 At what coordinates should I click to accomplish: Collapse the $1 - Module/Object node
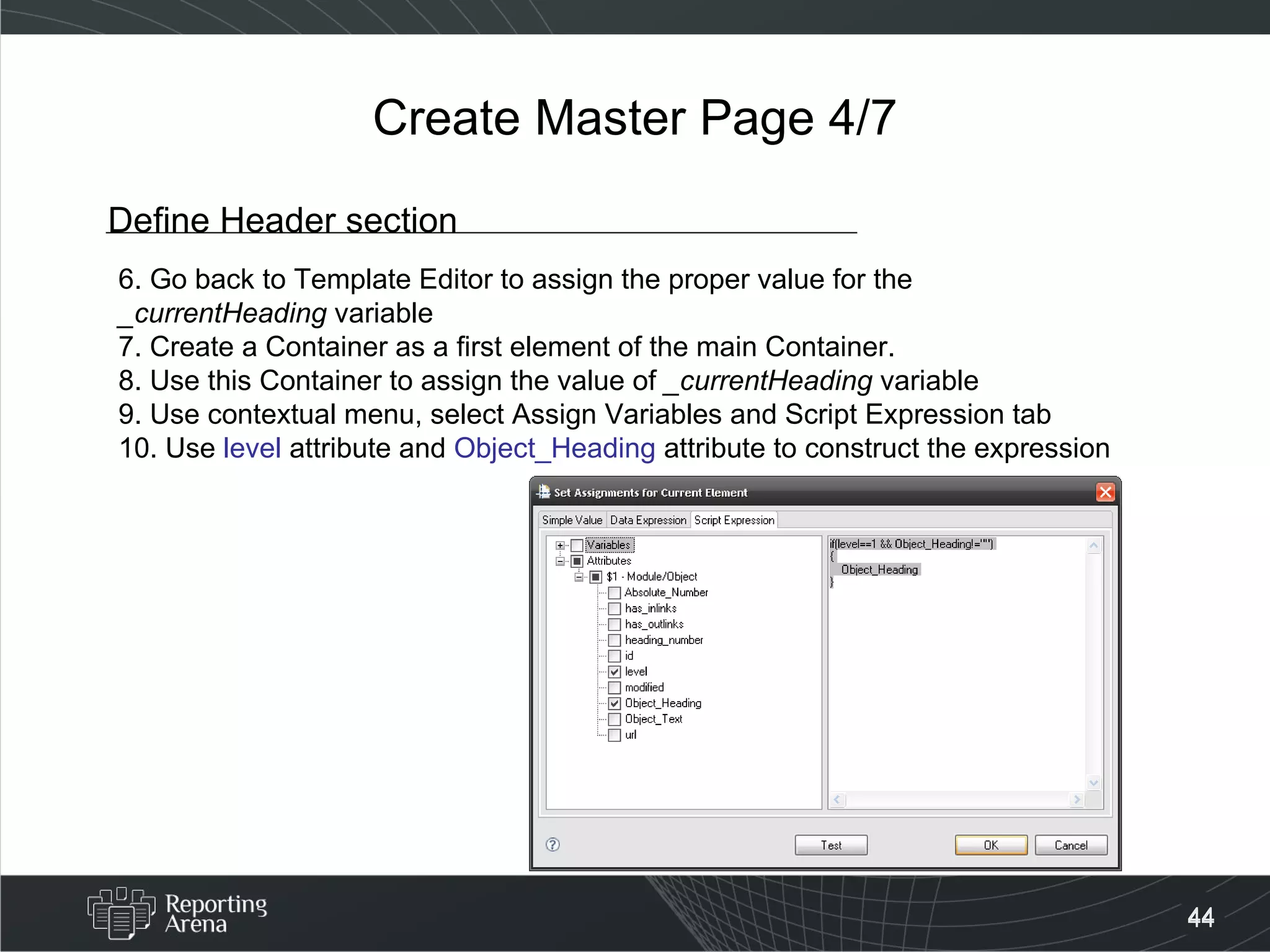(x=579, y=577)
